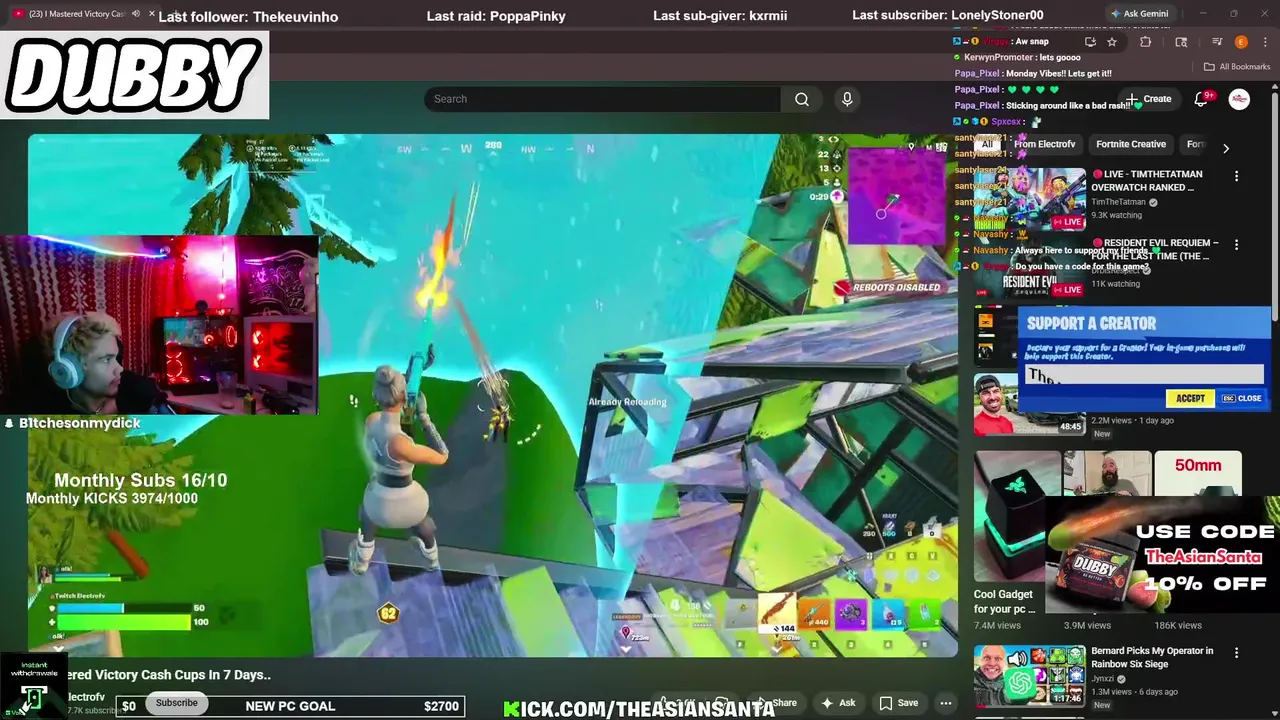Click CLOSE in Support a Creator dialog
The image size is (1280, 720).
coord(1242,398)
